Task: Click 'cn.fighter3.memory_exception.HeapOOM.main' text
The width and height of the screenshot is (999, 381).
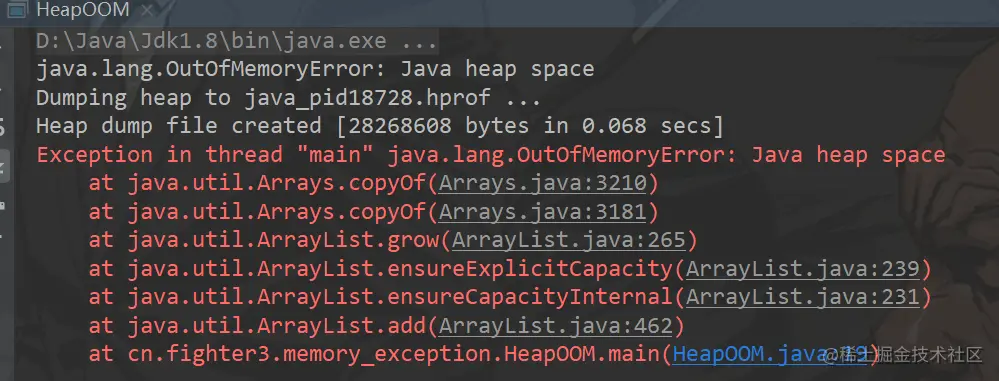Action: (x=394, y=354)
